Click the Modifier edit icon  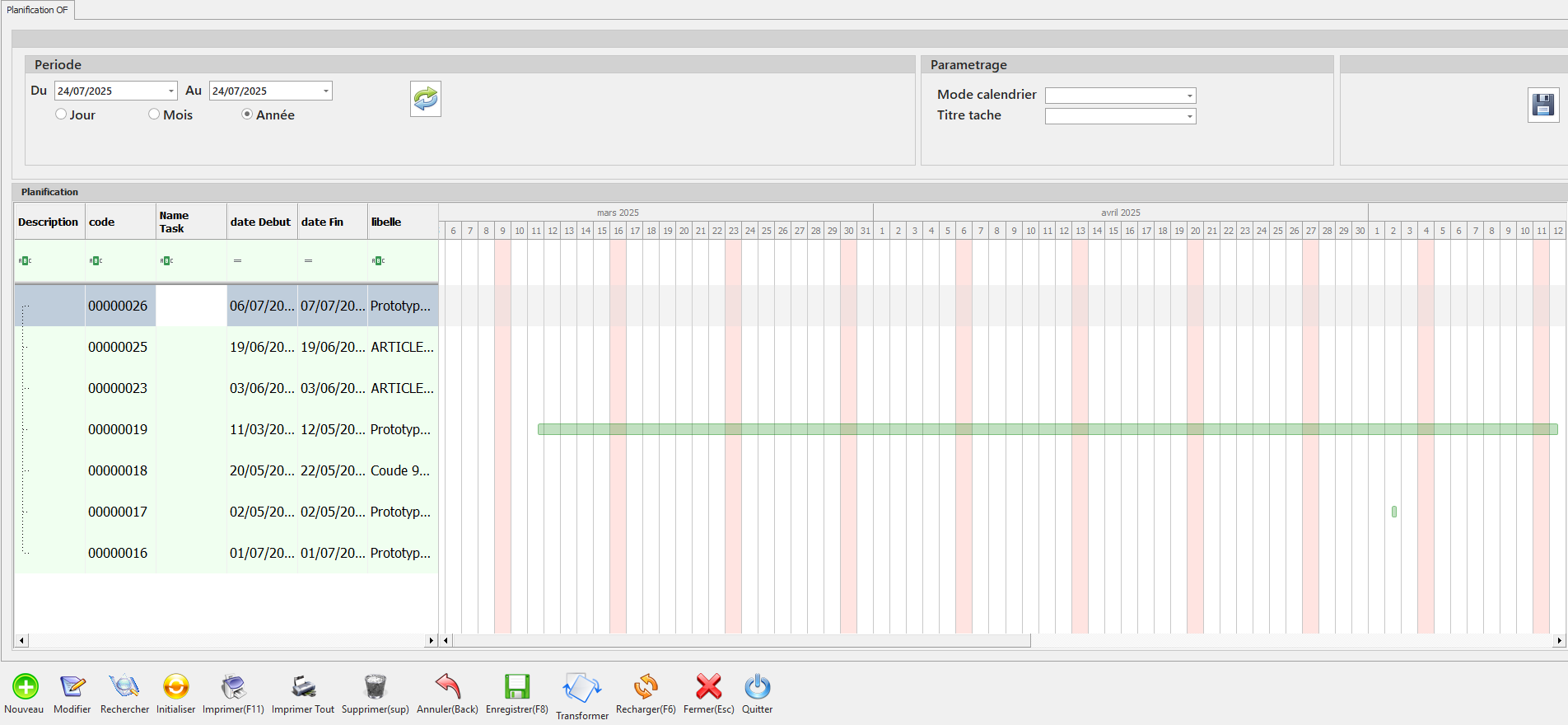[x=72, y=686]
